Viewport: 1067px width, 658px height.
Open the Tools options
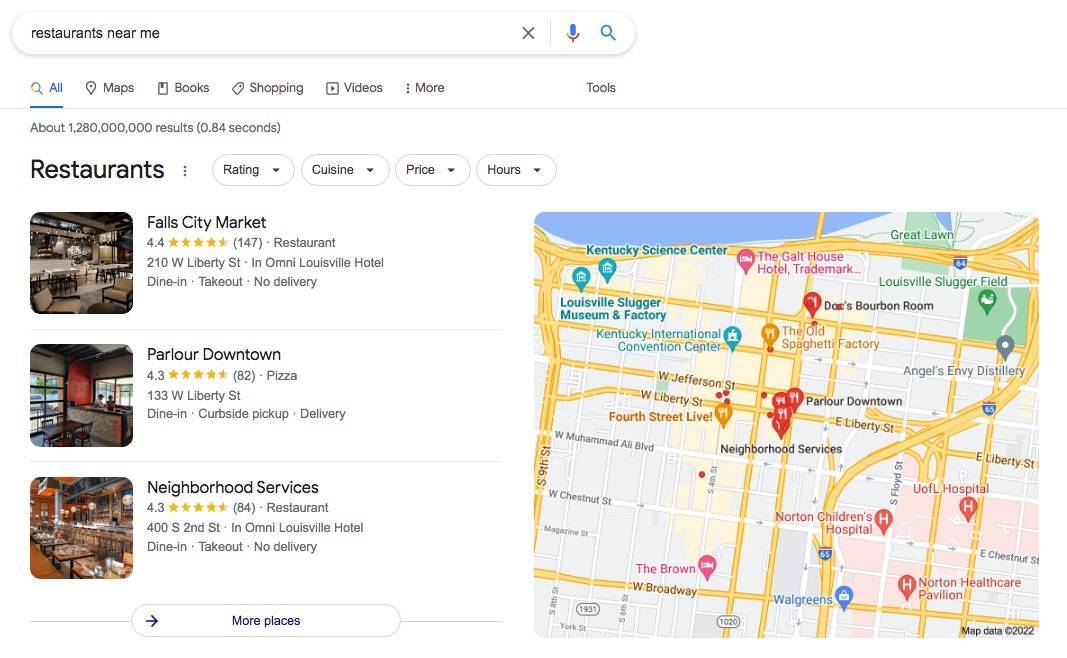tap(601, 88)
